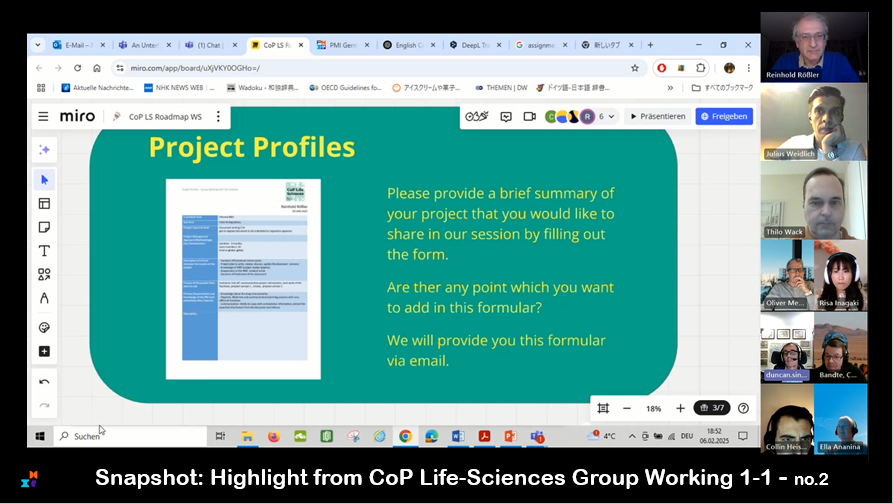Click the blue Freigeben share button
The image size is (893, 504).
click(x=724, y=116)
